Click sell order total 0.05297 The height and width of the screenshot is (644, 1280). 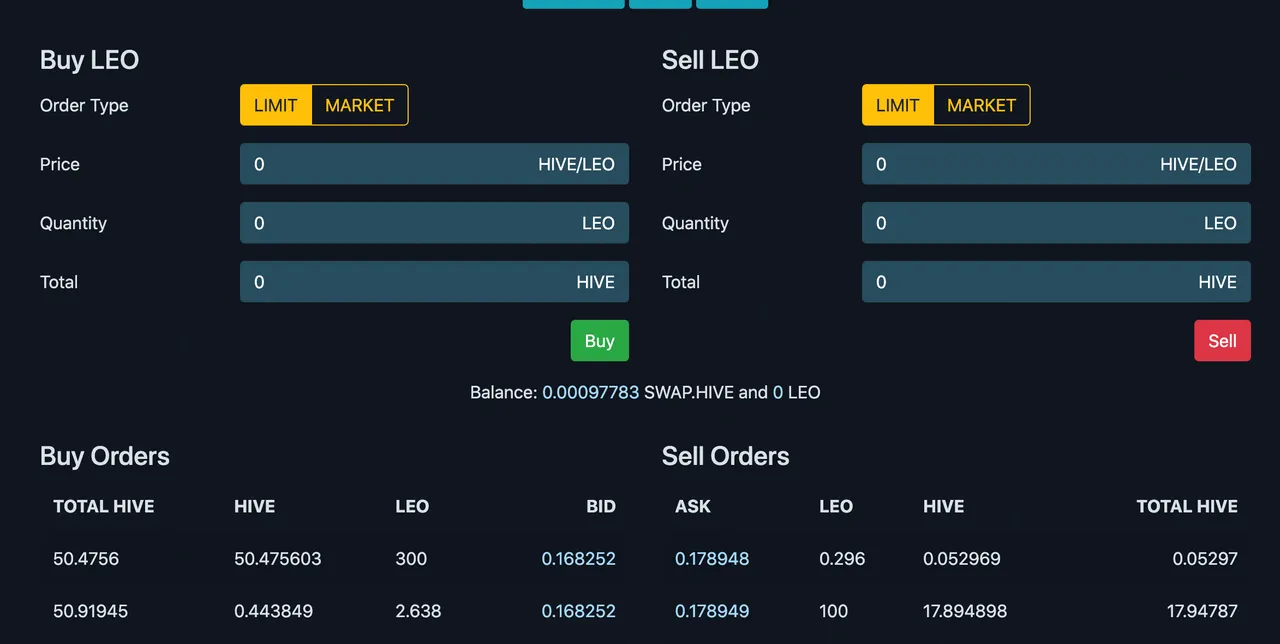(x=1205, y=559)
